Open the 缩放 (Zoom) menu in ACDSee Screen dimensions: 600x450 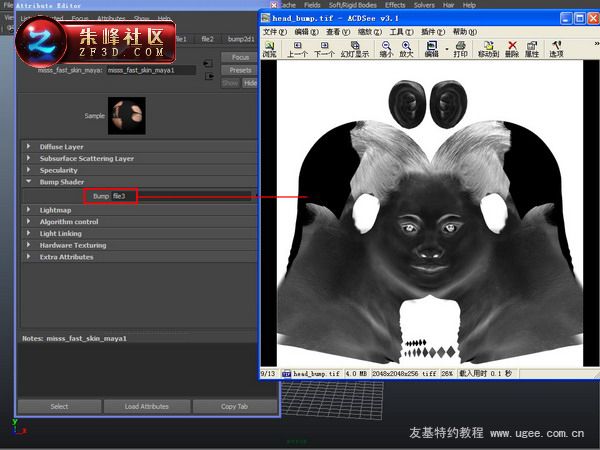tap(370, 32)
